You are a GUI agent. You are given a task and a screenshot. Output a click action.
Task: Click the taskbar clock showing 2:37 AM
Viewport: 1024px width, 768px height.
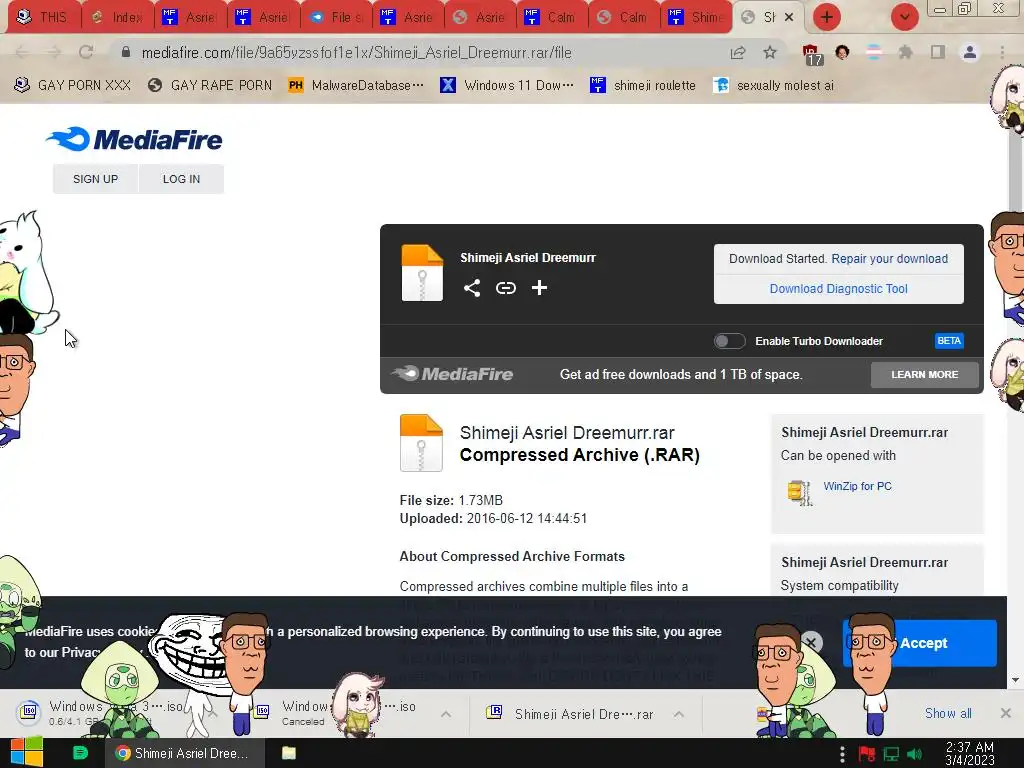pyautogui.click(x=970, y=753)
